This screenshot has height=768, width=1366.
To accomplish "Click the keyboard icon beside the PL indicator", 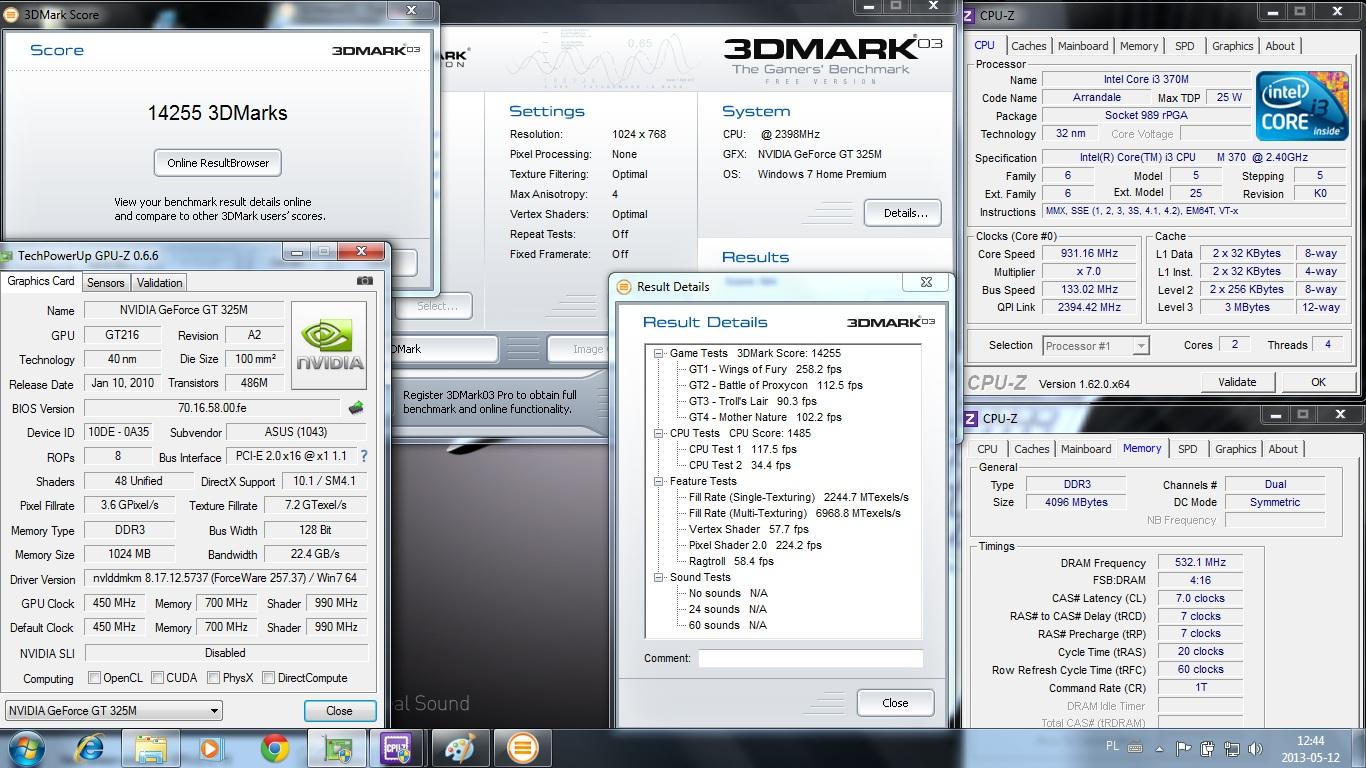I will point(1137,747).
